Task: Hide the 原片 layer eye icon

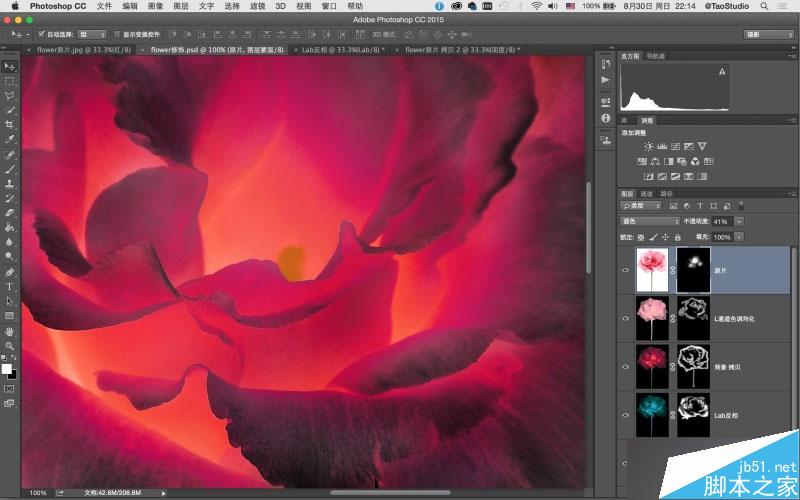Action: [x=626, y=270]
